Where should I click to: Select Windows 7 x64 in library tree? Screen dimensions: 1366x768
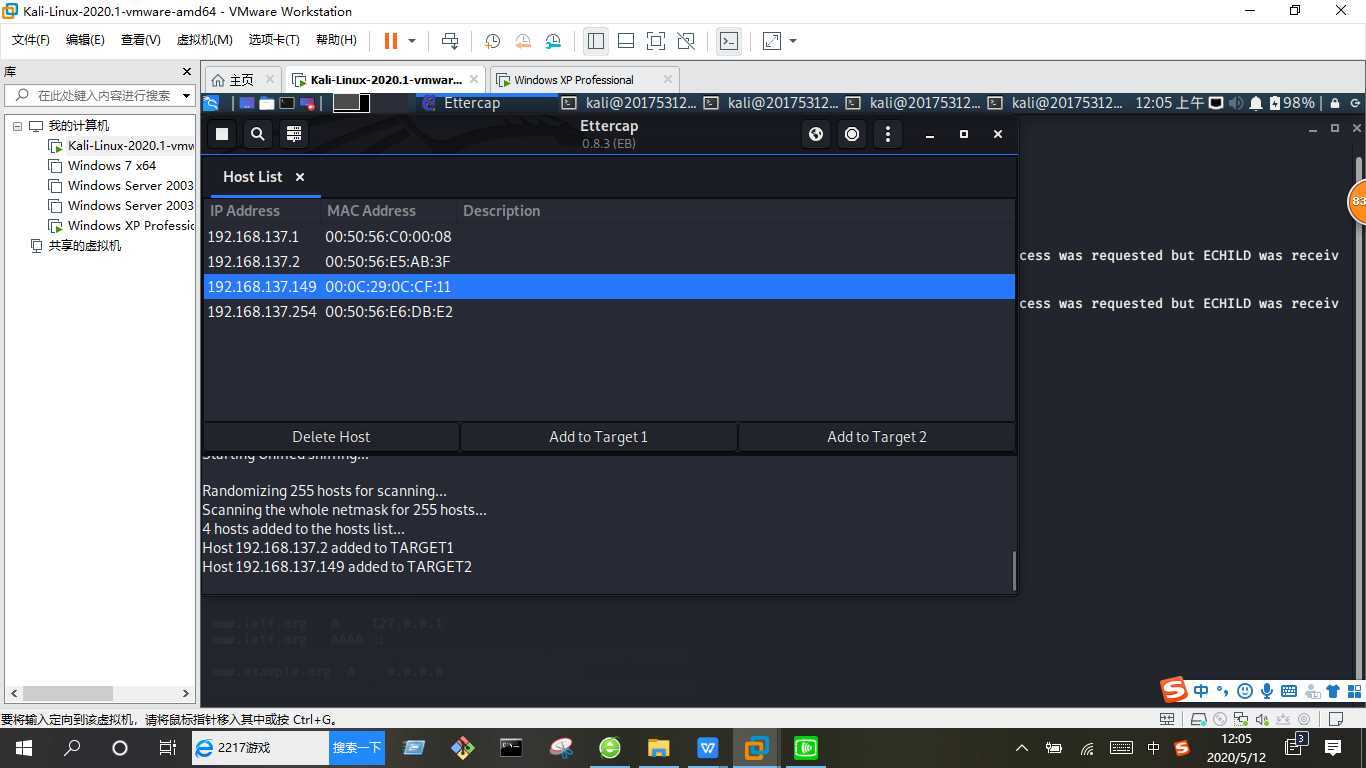(112, 166)
